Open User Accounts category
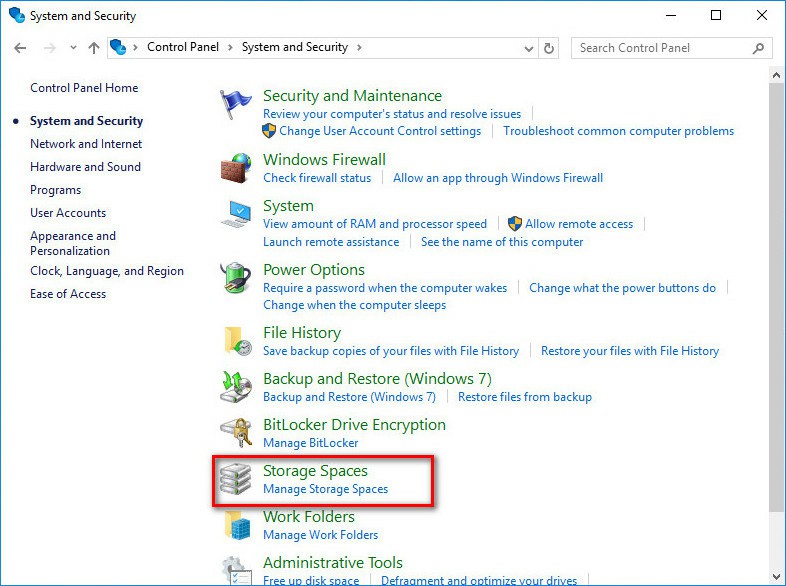Viewport: 786px width, 586px height. 68,213
